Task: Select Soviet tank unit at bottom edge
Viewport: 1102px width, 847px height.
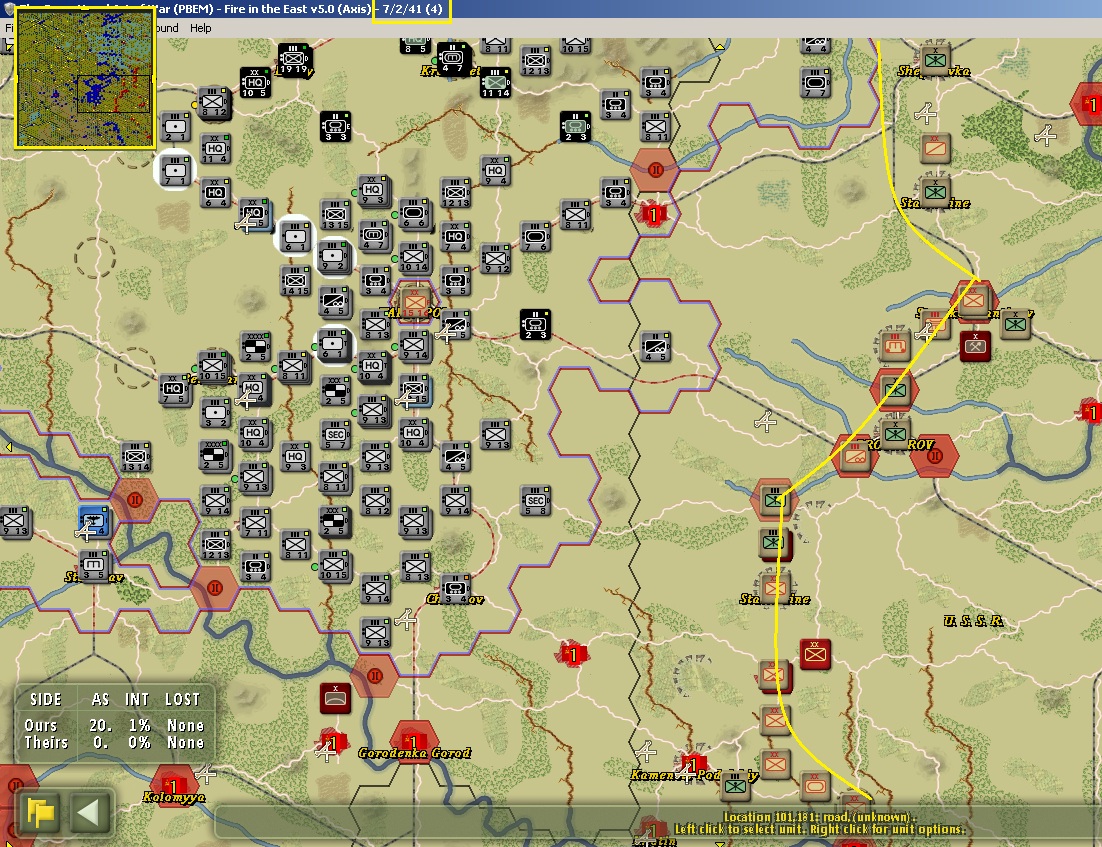Action: 816,786
